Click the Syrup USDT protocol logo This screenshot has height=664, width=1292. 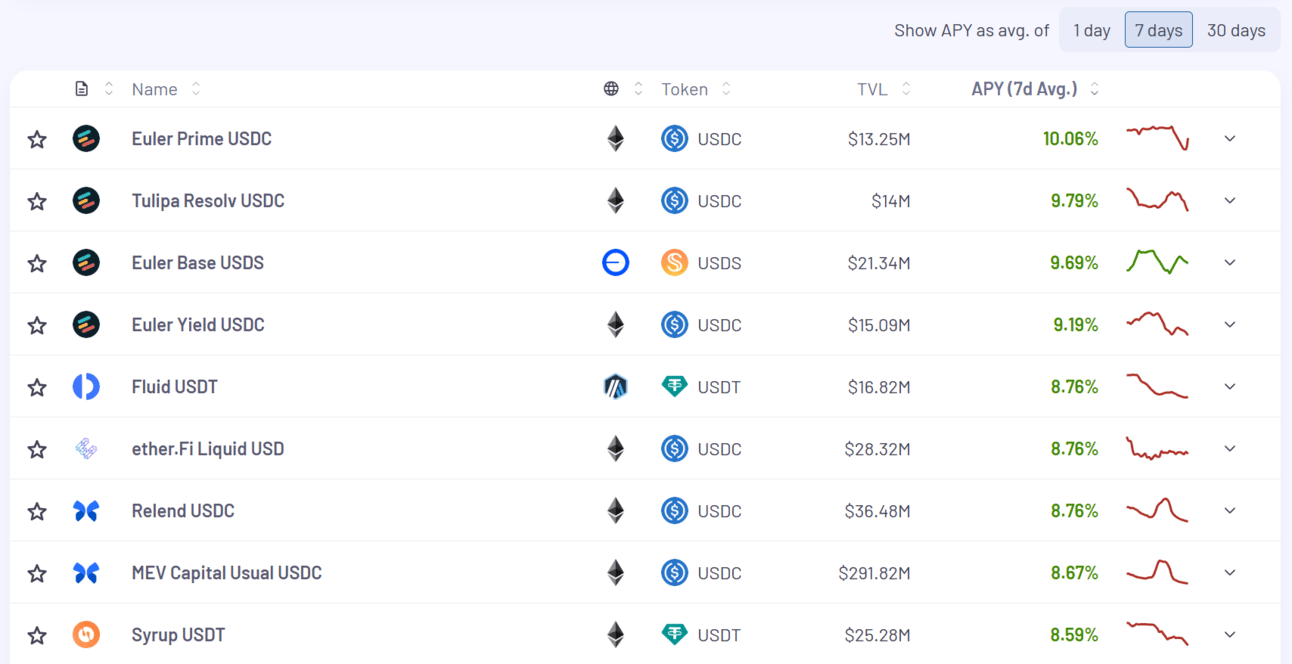[x=86, y=635]
